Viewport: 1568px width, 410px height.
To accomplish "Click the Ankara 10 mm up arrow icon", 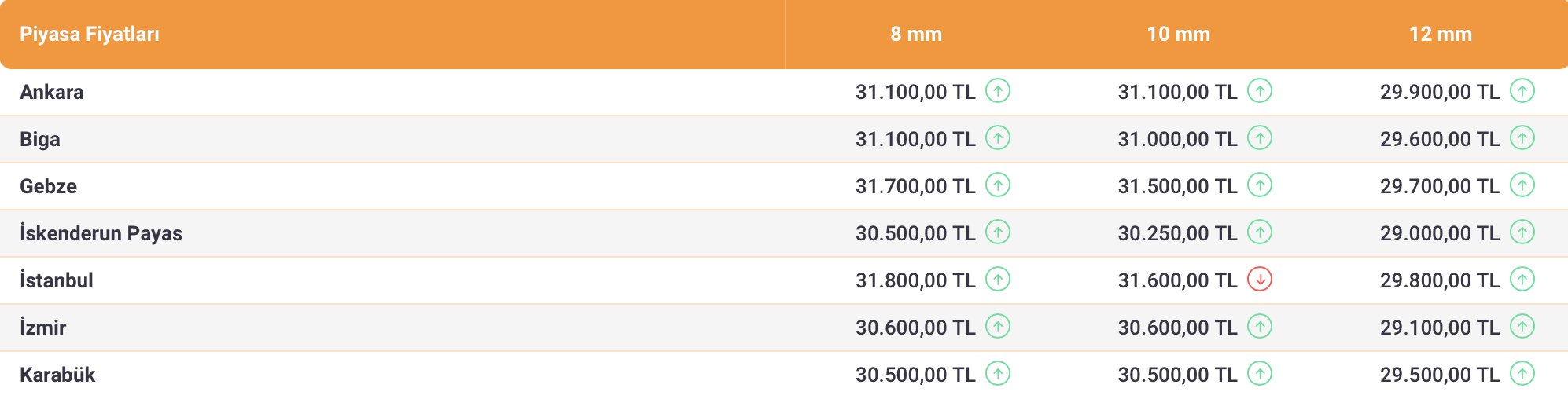I will pyautogui.click(x=1260, y=91).
